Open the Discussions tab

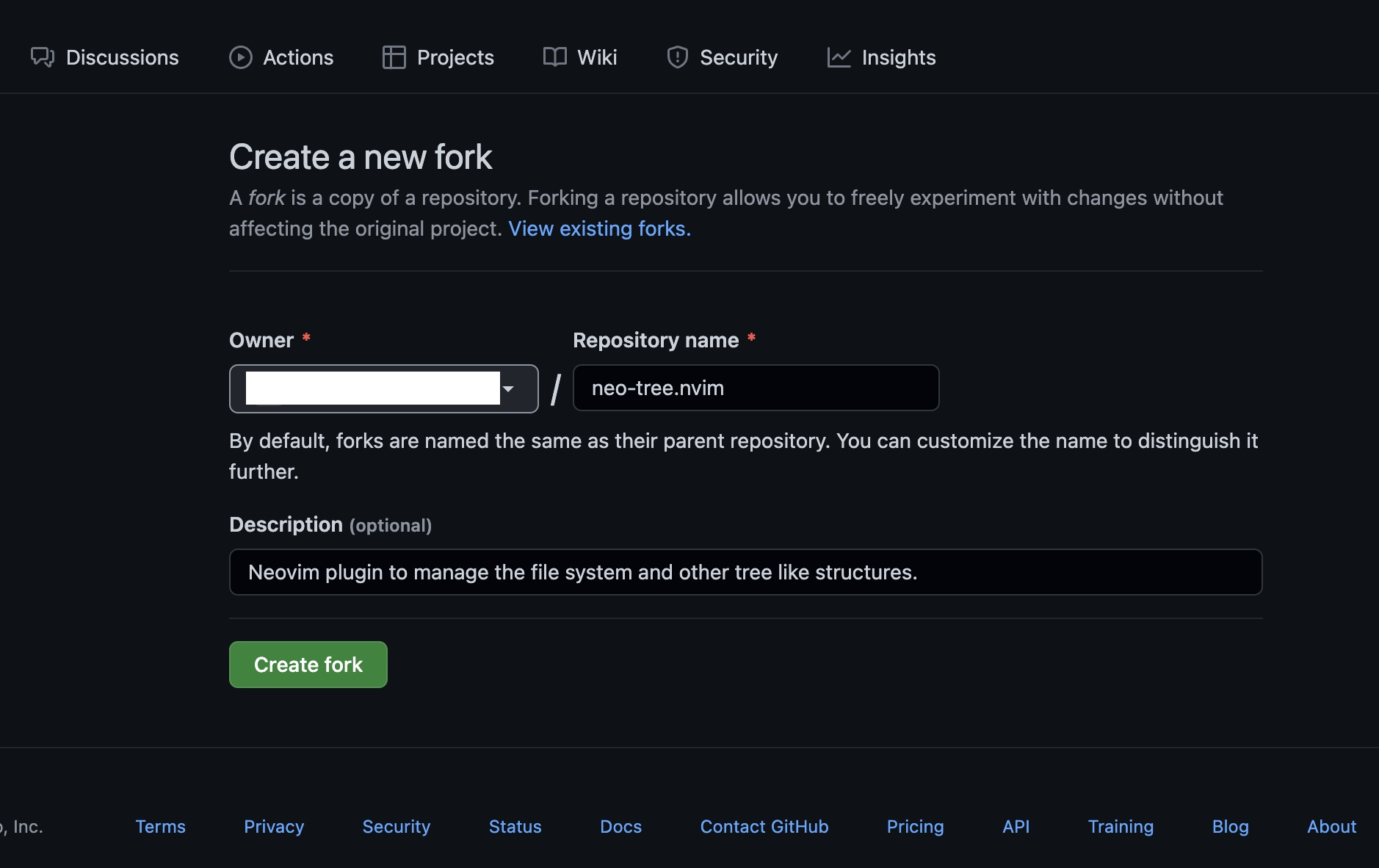[105, 57]
